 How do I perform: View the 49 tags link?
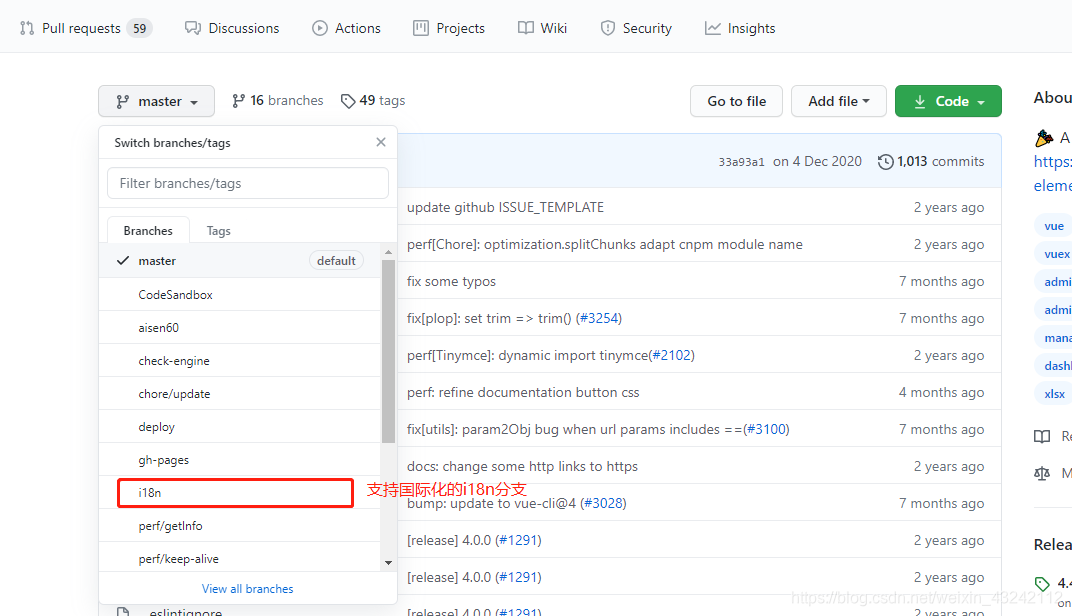click(373, 101)
